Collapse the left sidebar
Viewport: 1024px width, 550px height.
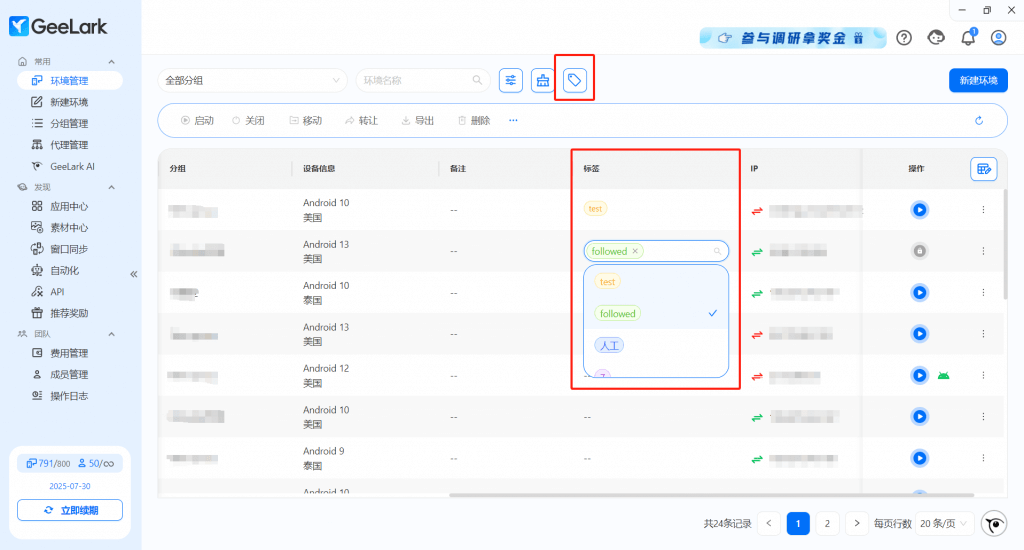pyautogui.click(x=134, y=274)
